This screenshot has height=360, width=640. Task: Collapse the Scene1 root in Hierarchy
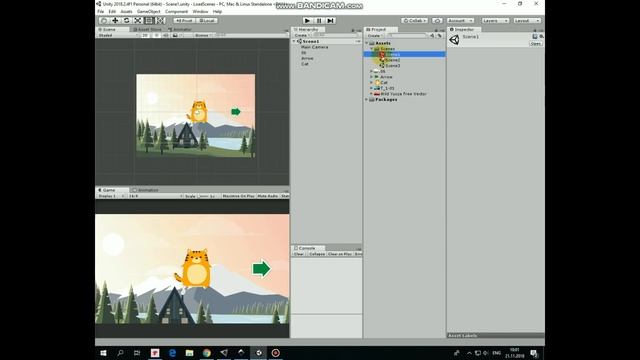294,42
